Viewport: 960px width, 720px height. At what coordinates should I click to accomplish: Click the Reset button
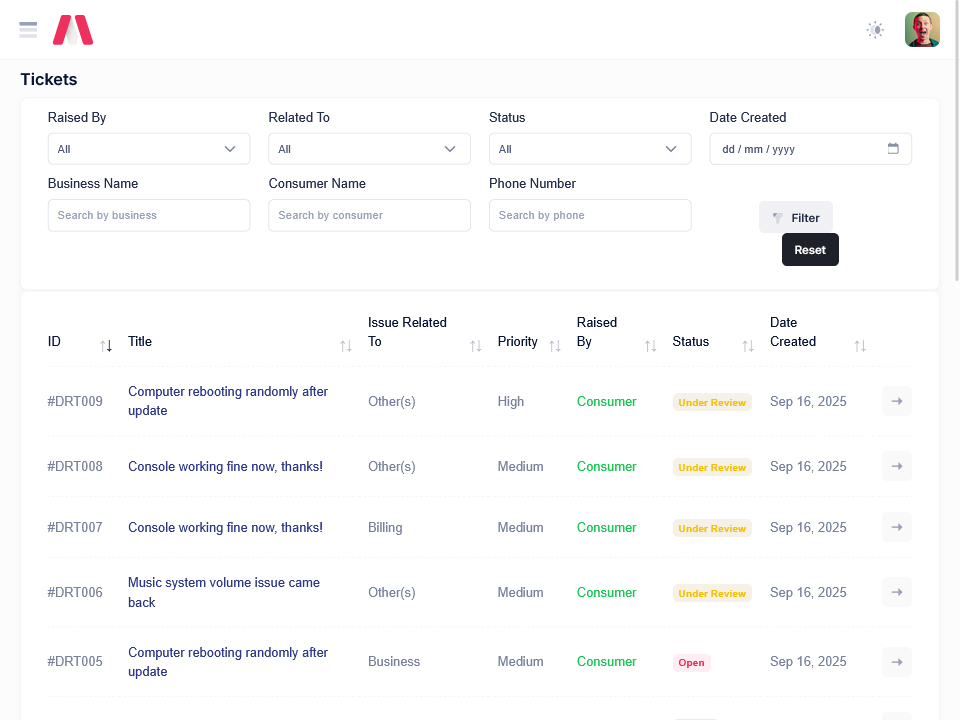point(810,250)
